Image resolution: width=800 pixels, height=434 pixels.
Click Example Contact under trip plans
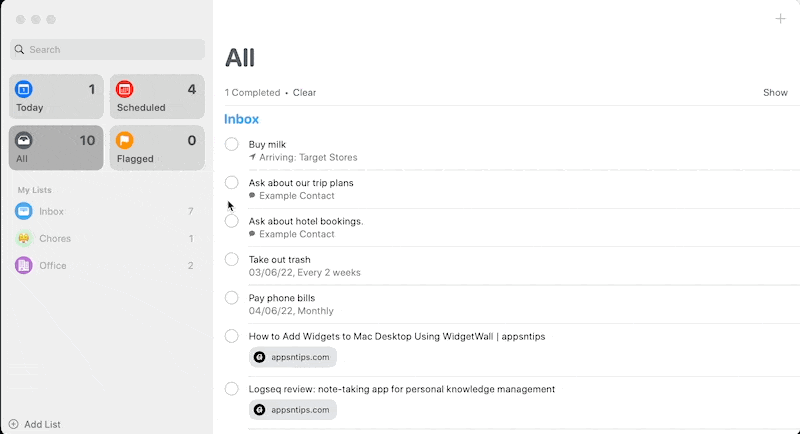tap(297, 196)
